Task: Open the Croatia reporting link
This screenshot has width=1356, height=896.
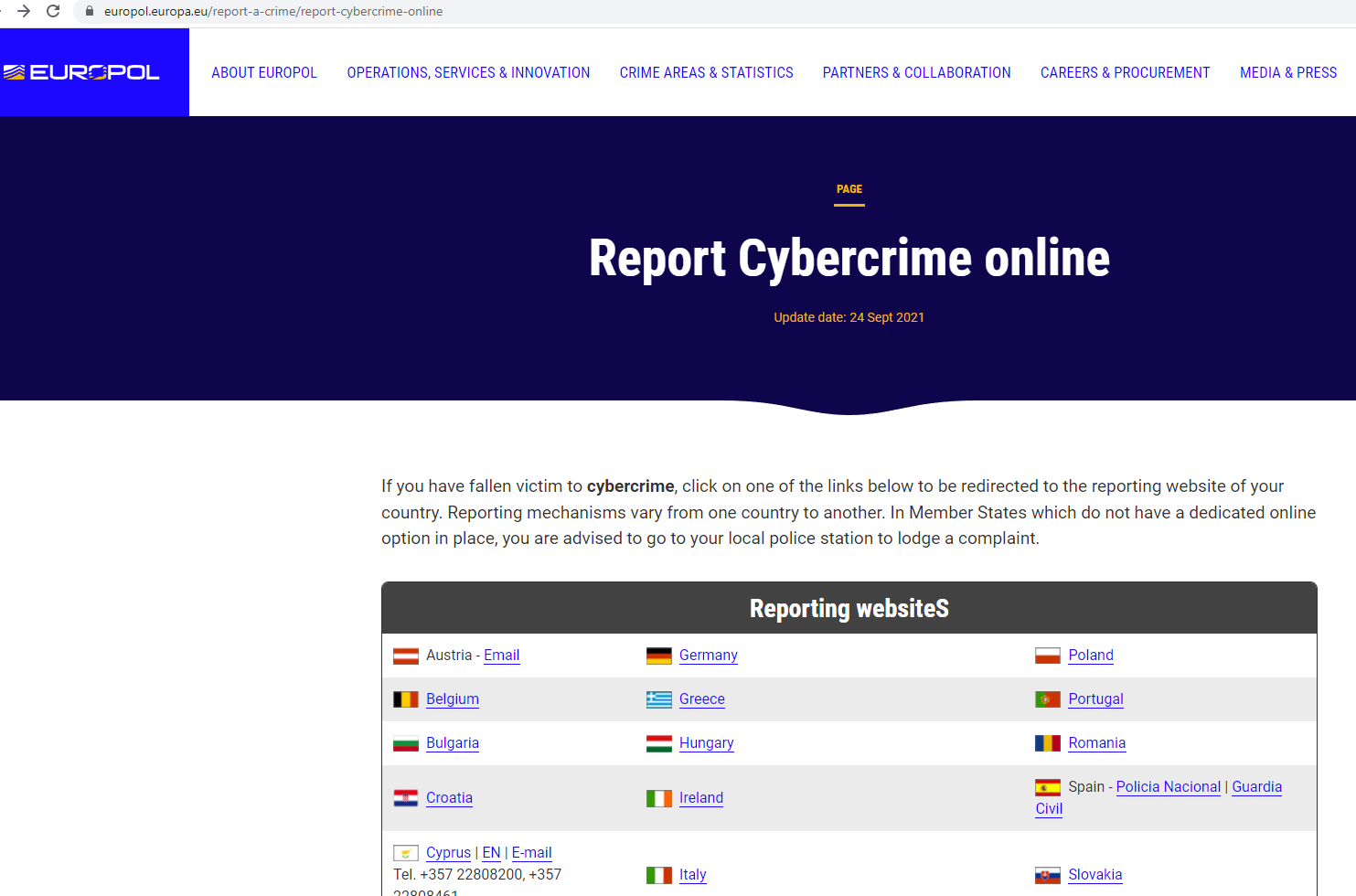Action: 449,798
